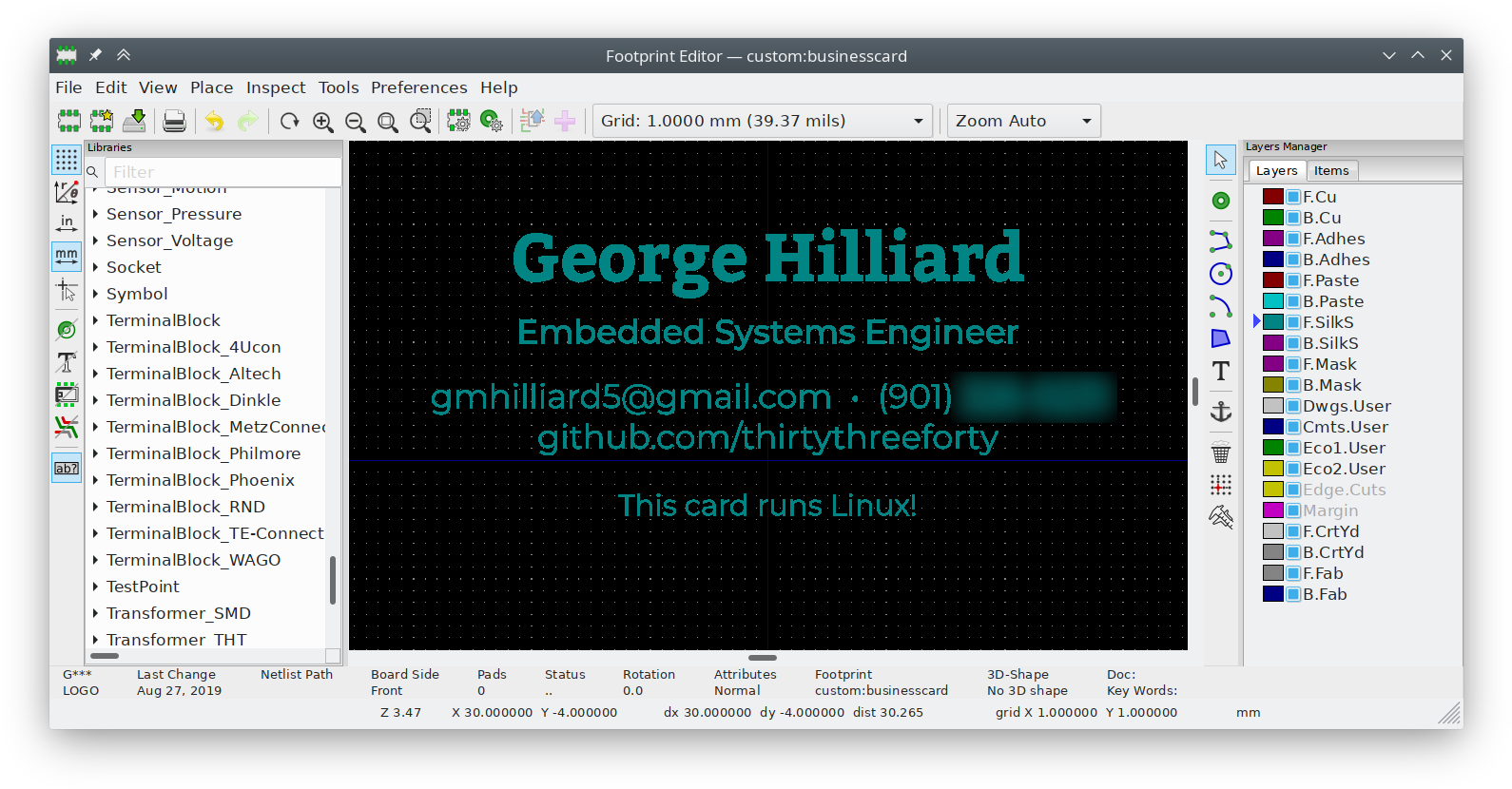The height and width of the screenshot is (789, 1512).
Task: Toggle visibility checkbox for Edge.Cuts layer
Action: pos(1293,490)
